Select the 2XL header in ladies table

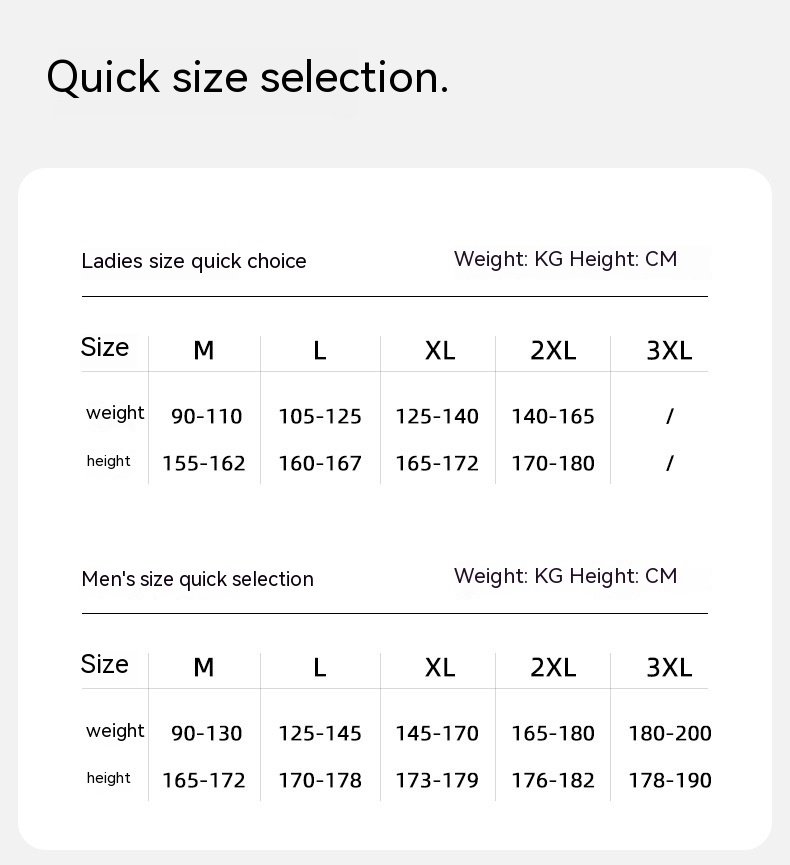click(553, 351)
